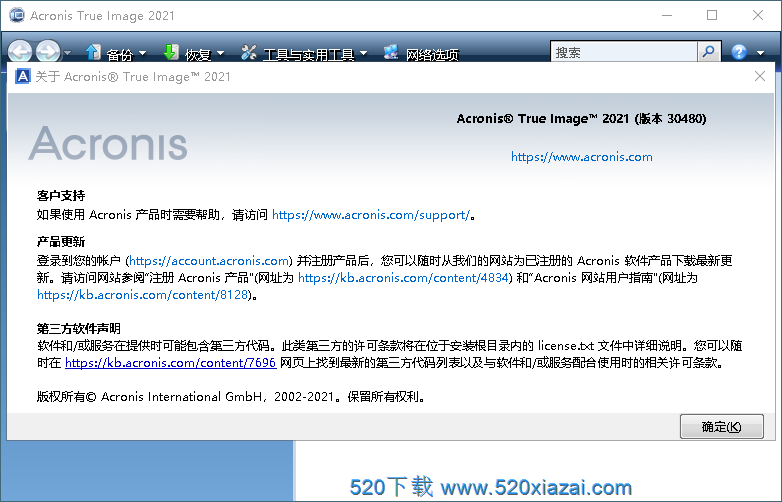Click the version text 版本 30480
This screenshot has width=782, height=502.
click(670, 119)
